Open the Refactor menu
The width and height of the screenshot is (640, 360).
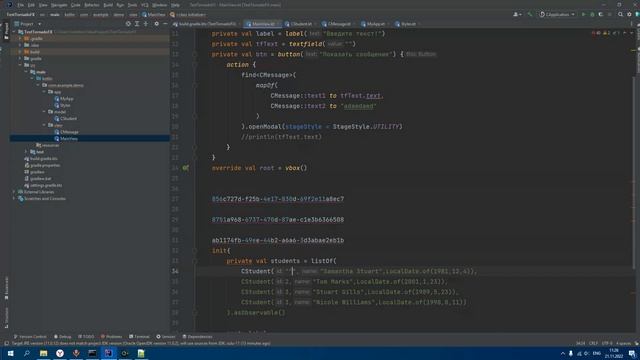click(91, 5)
